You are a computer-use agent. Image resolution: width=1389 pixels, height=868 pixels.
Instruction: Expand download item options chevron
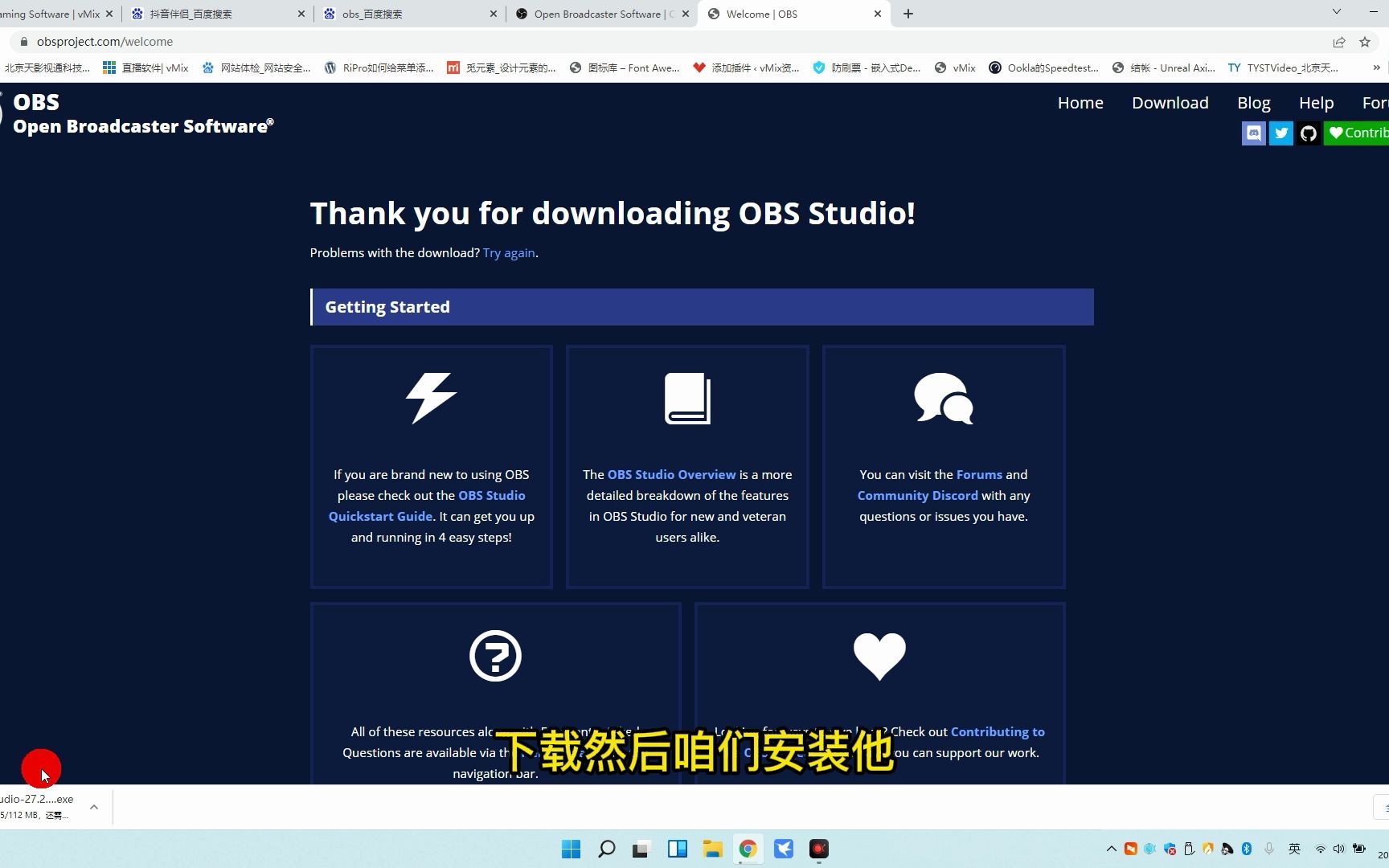coord(94,807)
